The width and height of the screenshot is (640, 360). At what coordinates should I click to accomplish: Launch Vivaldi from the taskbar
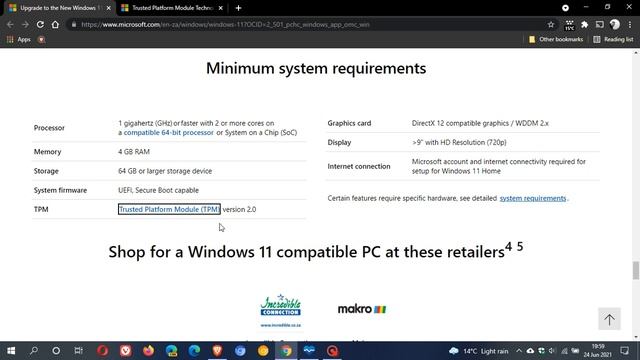[125, 351]
